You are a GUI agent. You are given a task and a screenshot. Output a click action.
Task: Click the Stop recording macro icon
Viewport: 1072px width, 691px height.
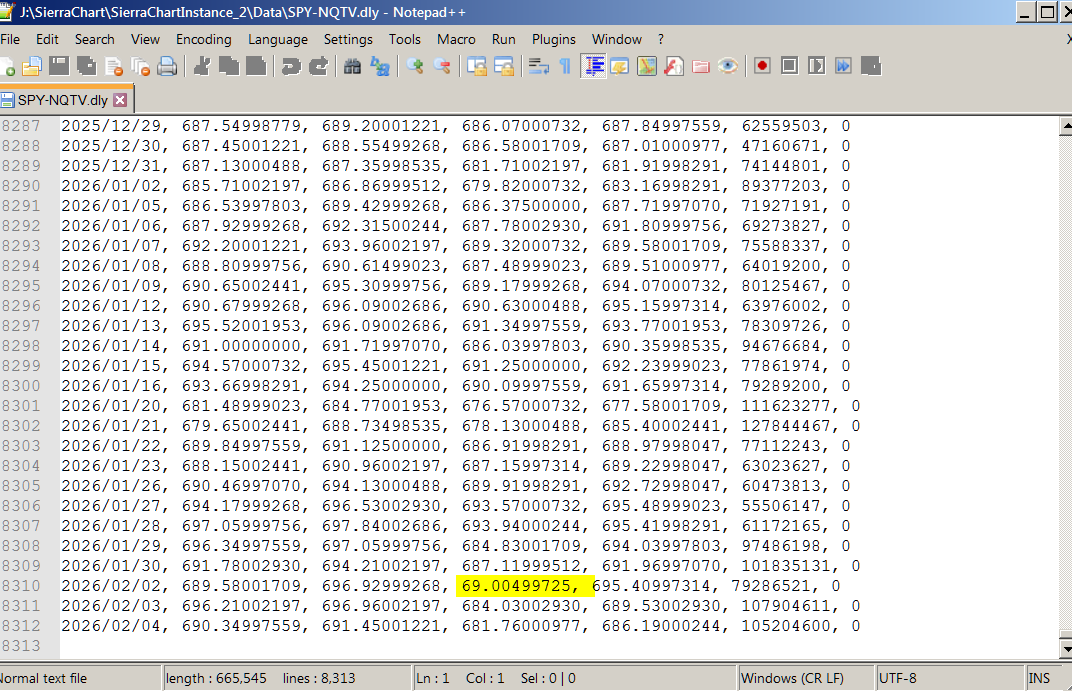point(790,66)
